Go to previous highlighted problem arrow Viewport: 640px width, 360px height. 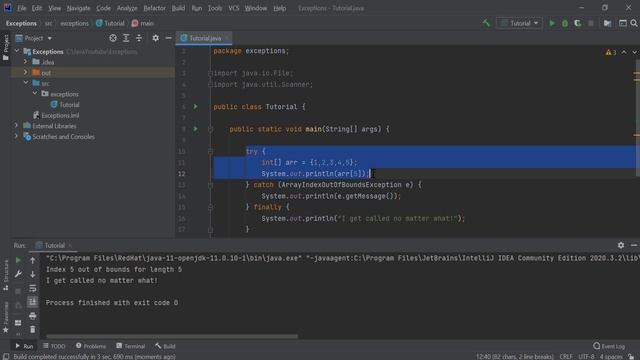point(624,52)
